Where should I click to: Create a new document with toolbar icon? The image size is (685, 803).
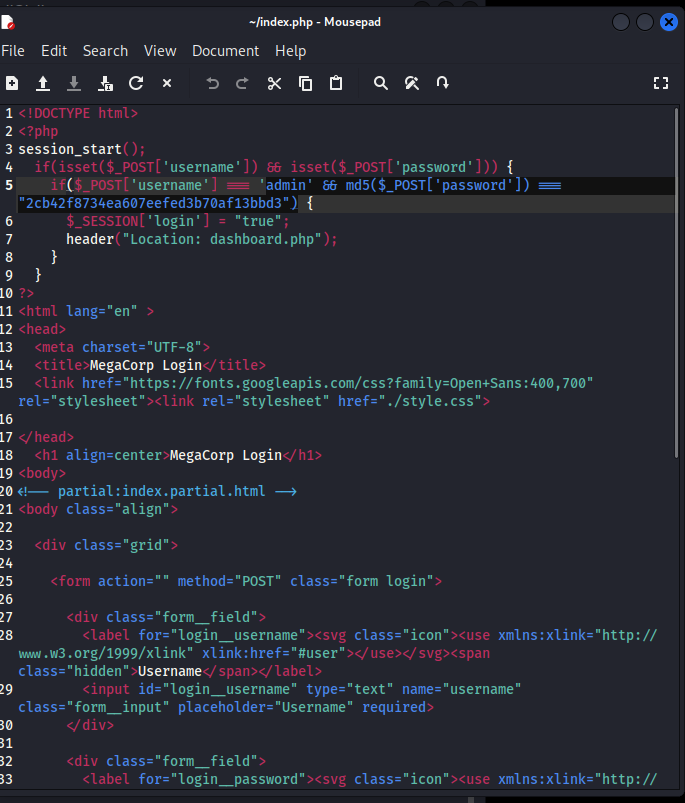(x=12, y=83)
